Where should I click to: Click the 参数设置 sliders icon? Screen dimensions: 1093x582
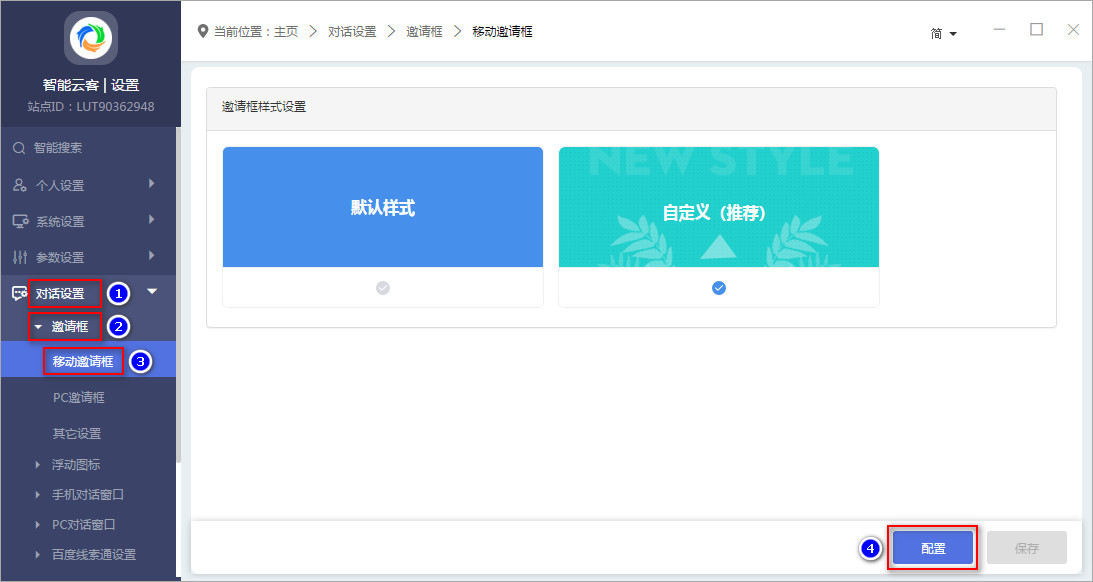click(x=20, y=257)
